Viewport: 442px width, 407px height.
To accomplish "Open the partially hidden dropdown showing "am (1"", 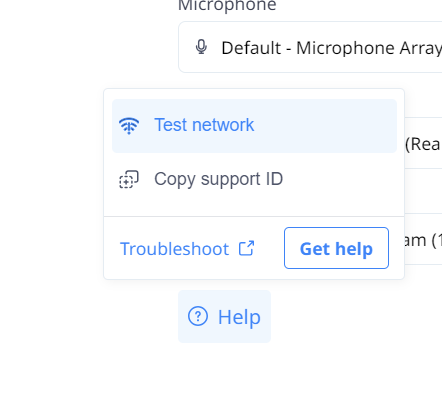I will tap(423, 239).
